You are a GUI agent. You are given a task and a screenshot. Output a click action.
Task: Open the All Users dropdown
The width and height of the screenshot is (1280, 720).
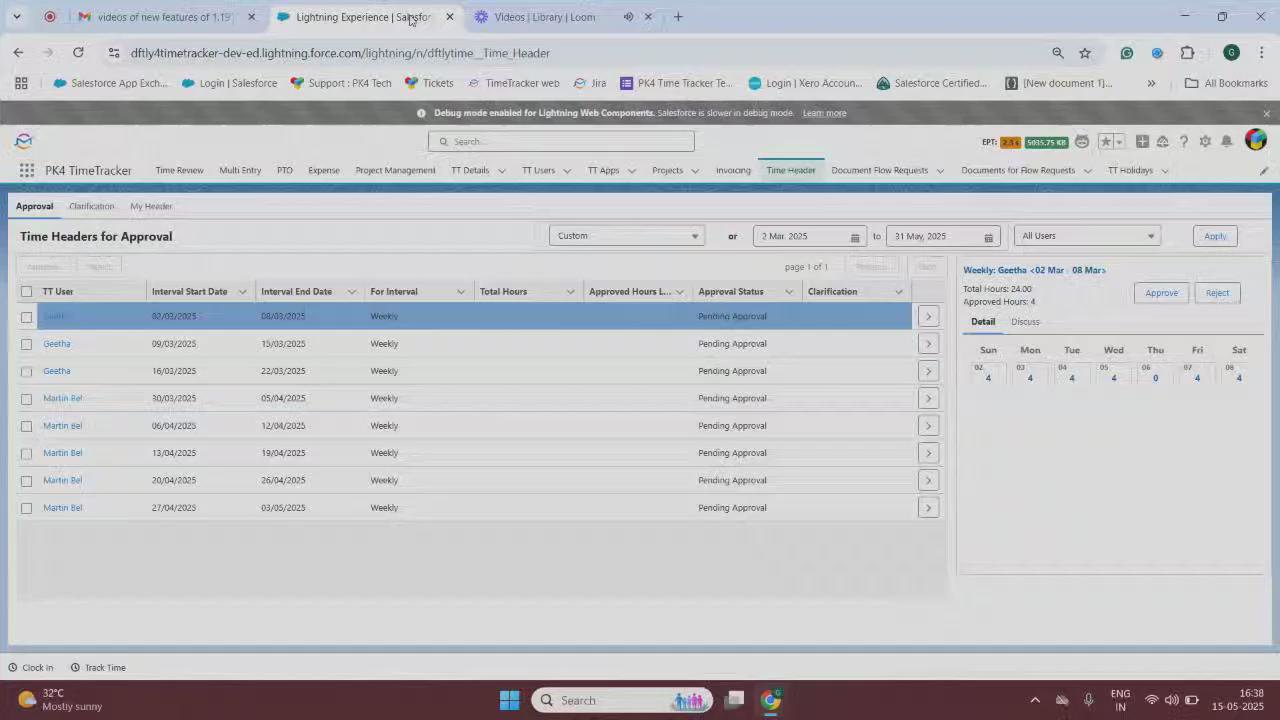(x=1087, y=236)
